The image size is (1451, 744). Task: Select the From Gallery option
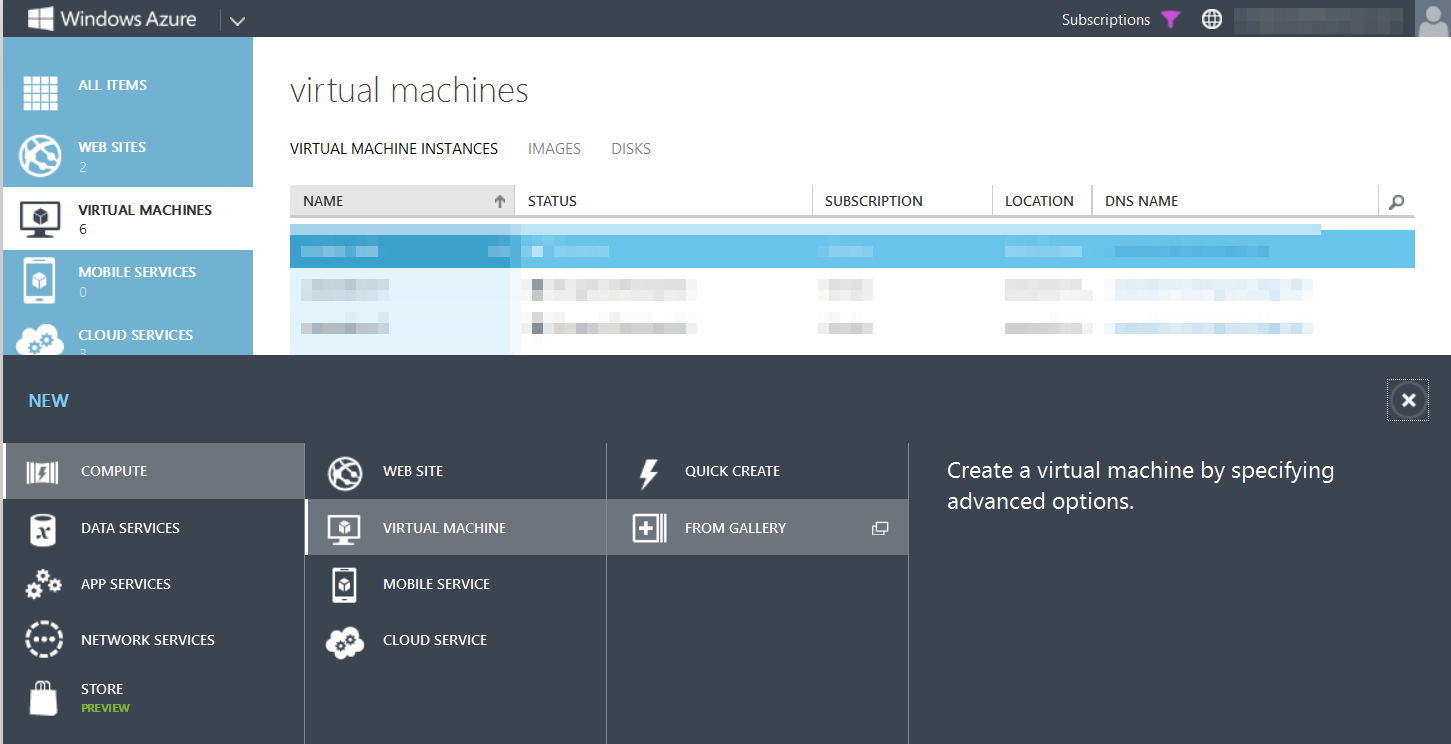point(758,528)
